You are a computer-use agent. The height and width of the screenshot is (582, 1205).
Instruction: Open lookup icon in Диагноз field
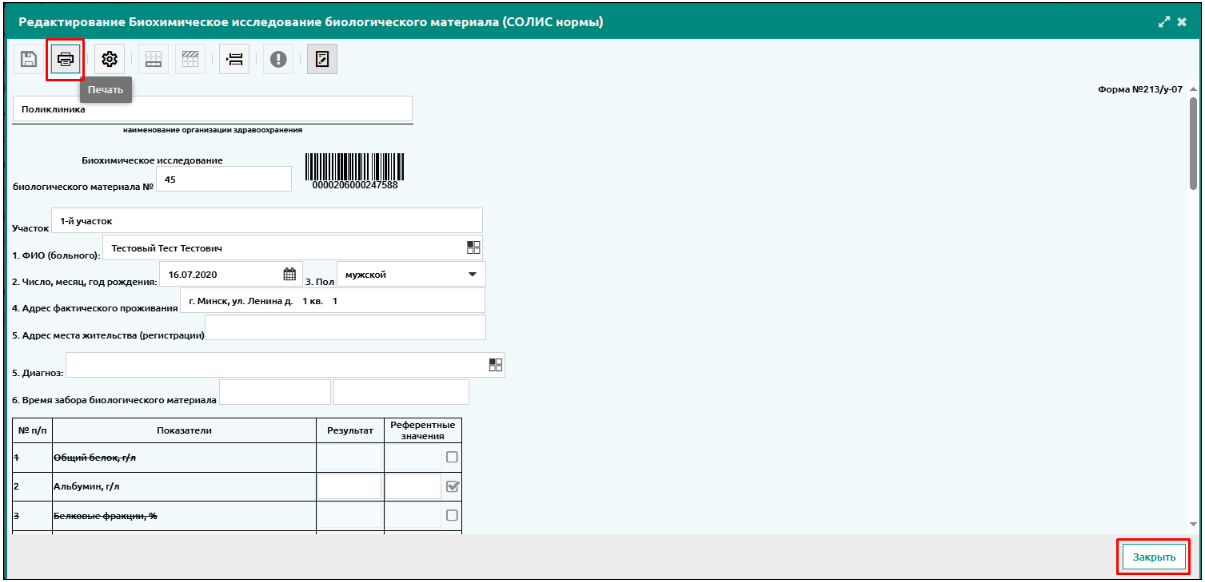click(495, 365)
